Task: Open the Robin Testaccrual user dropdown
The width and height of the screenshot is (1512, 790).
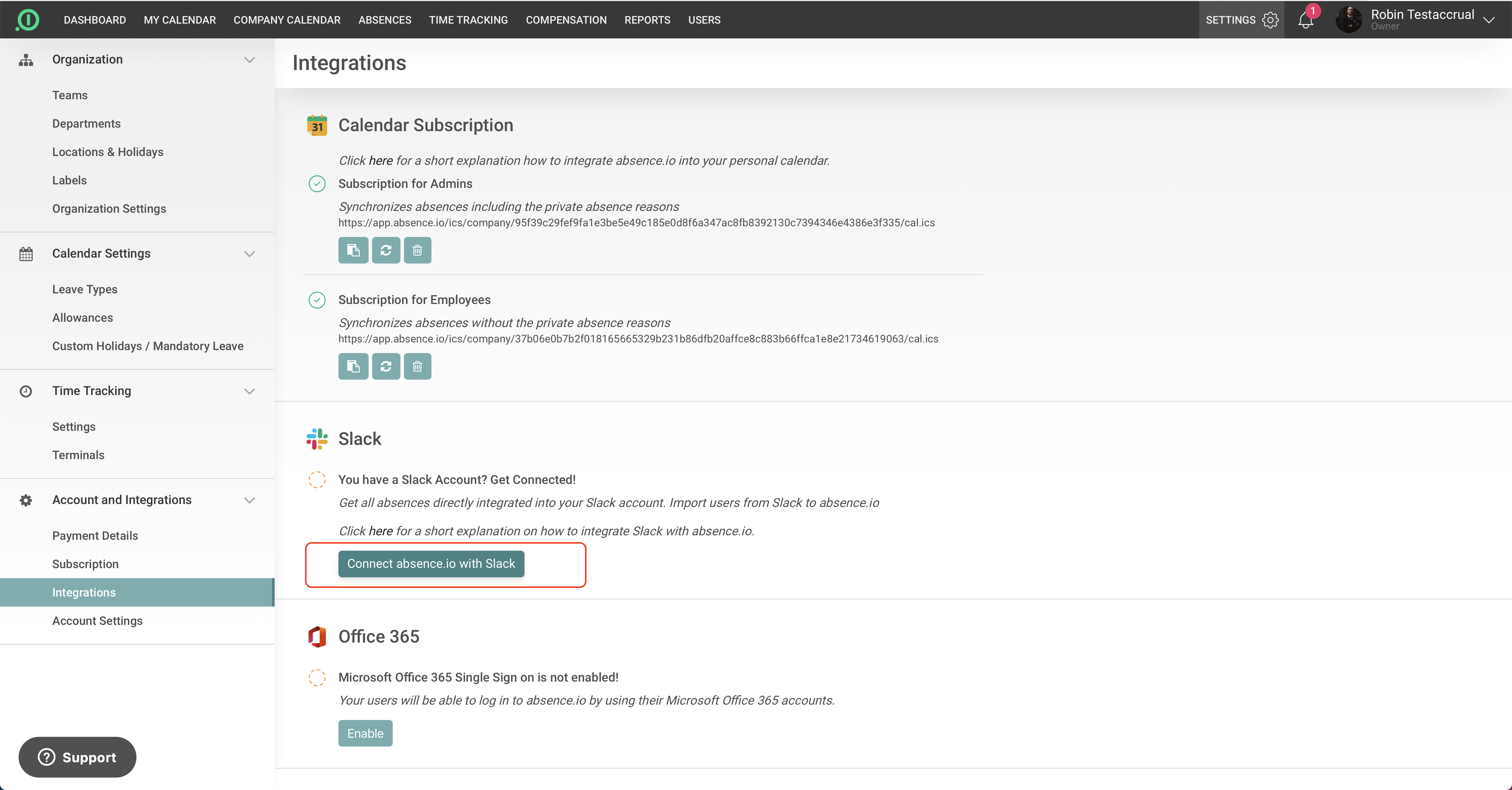Action: click(x=1488, y=20)
